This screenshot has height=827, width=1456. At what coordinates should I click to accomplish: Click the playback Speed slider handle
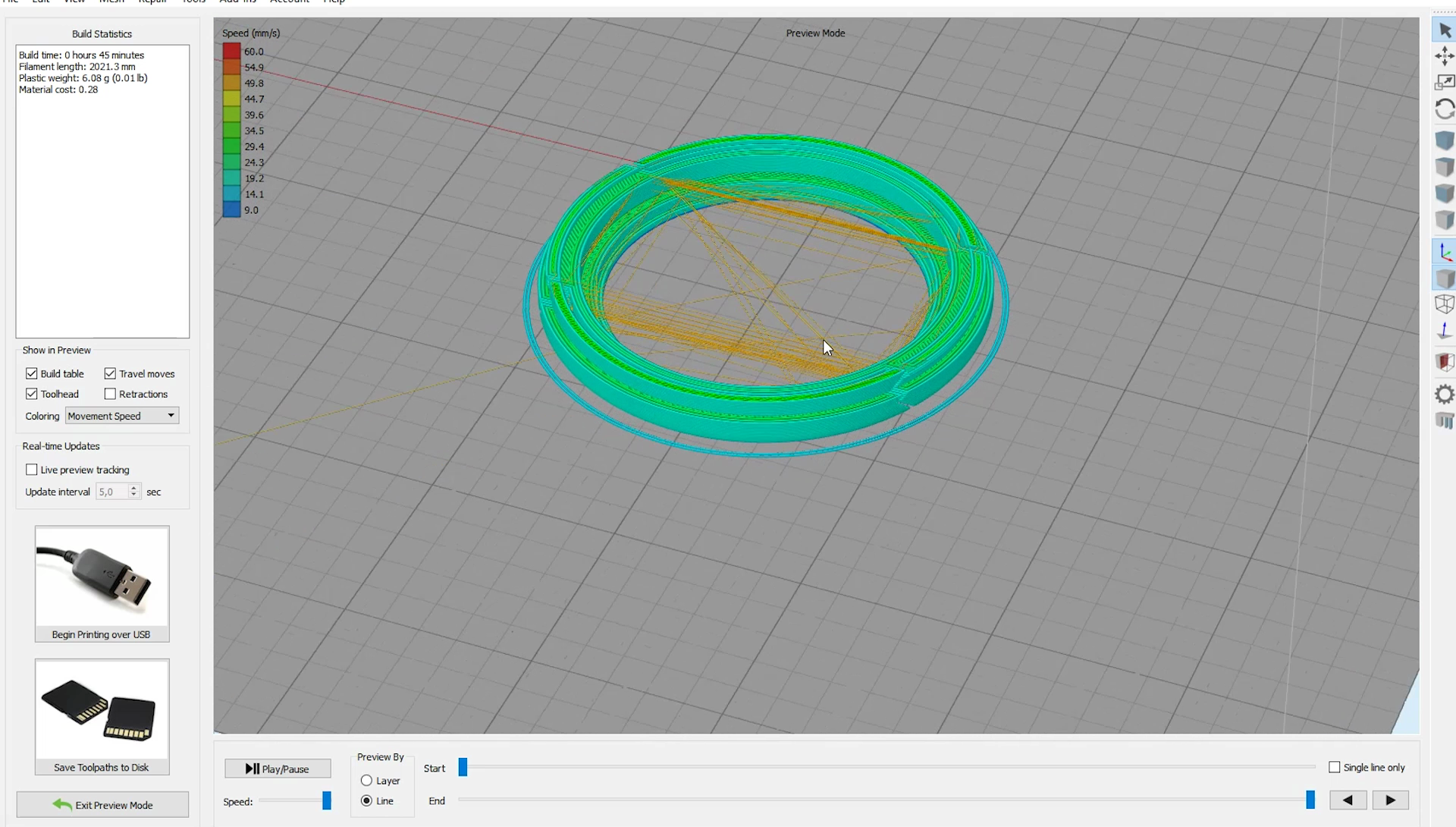point(327,800)
